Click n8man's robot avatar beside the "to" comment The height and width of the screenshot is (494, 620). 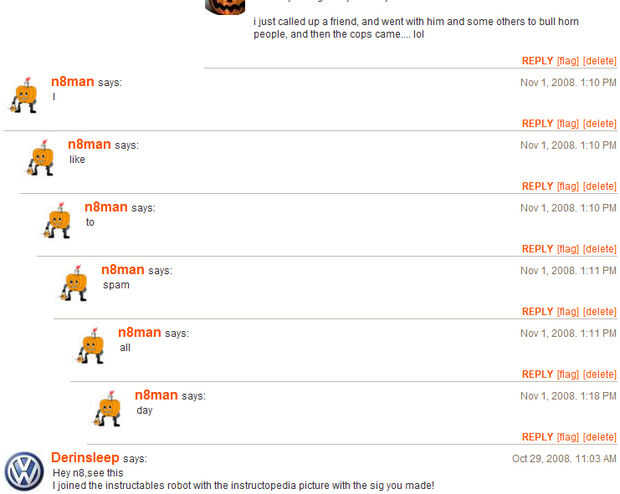(x=57, y=221)
